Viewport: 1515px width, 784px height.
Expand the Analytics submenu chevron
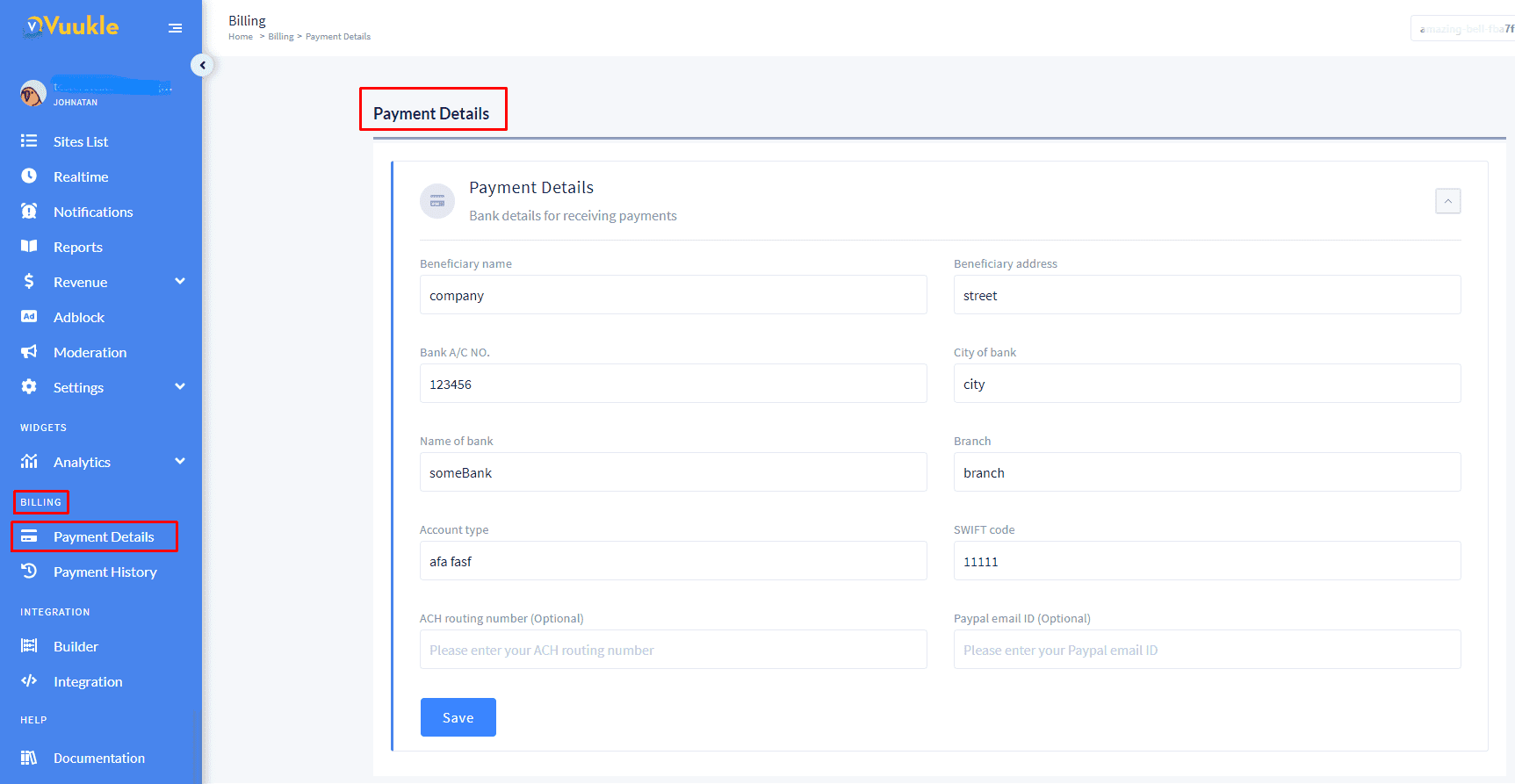coord(180,462)
